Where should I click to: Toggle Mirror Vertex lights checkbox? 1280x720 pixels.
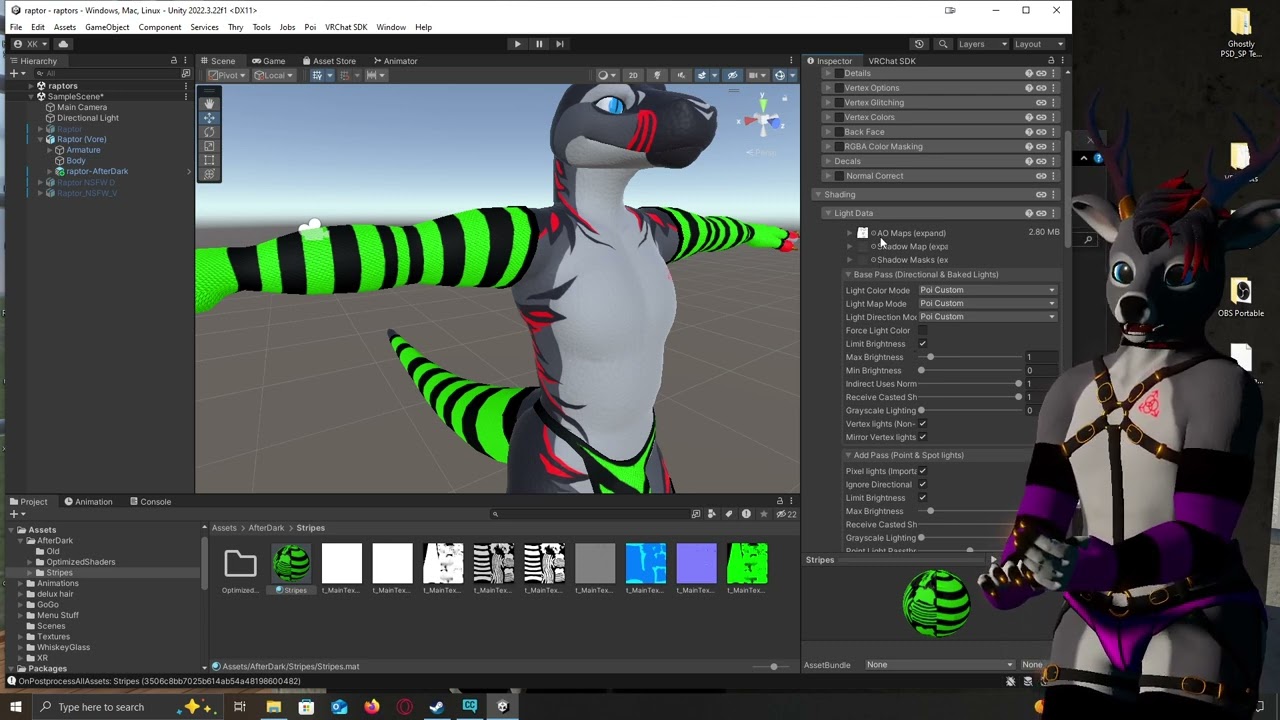(x=922, y=437)
